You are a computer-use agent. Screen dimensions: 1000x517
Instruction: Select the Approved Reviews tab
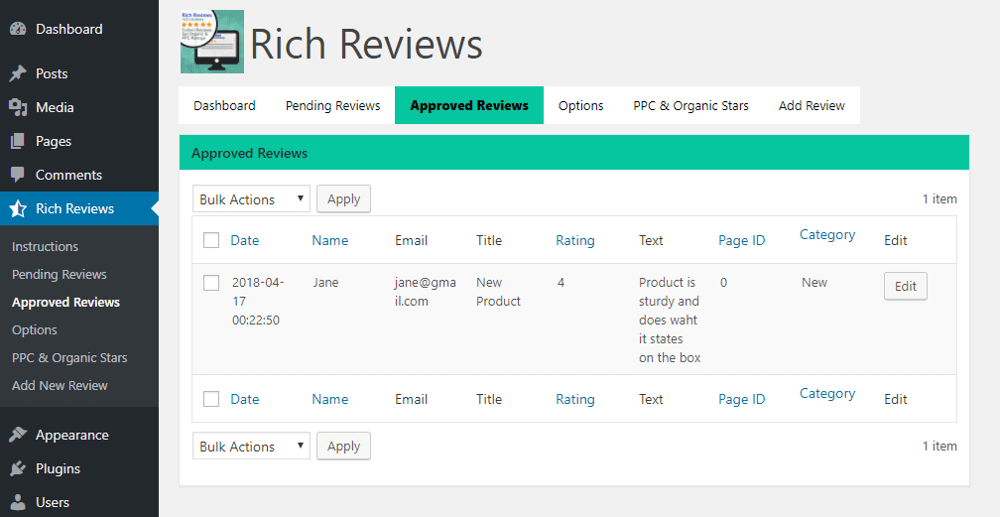469,105
